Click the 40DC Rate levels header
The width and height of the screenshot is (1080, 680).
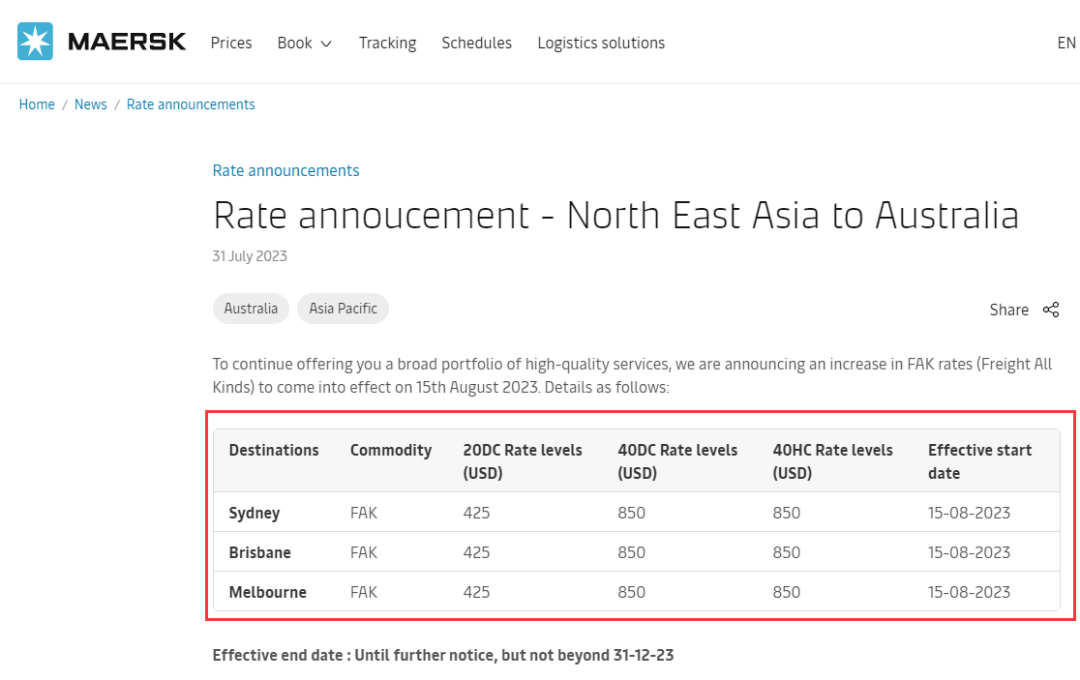(678, 462)
